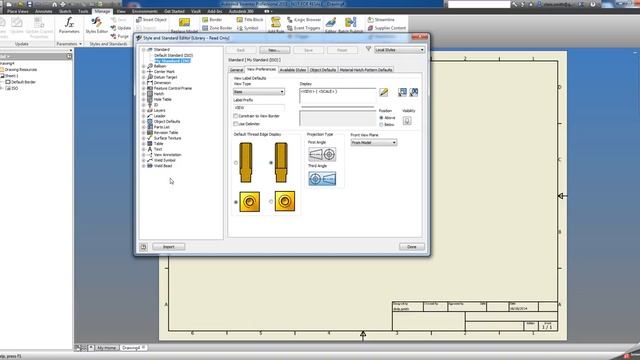Open the iLogic Browser
This screenshot has height=360, width=640.
coord(304,20)
